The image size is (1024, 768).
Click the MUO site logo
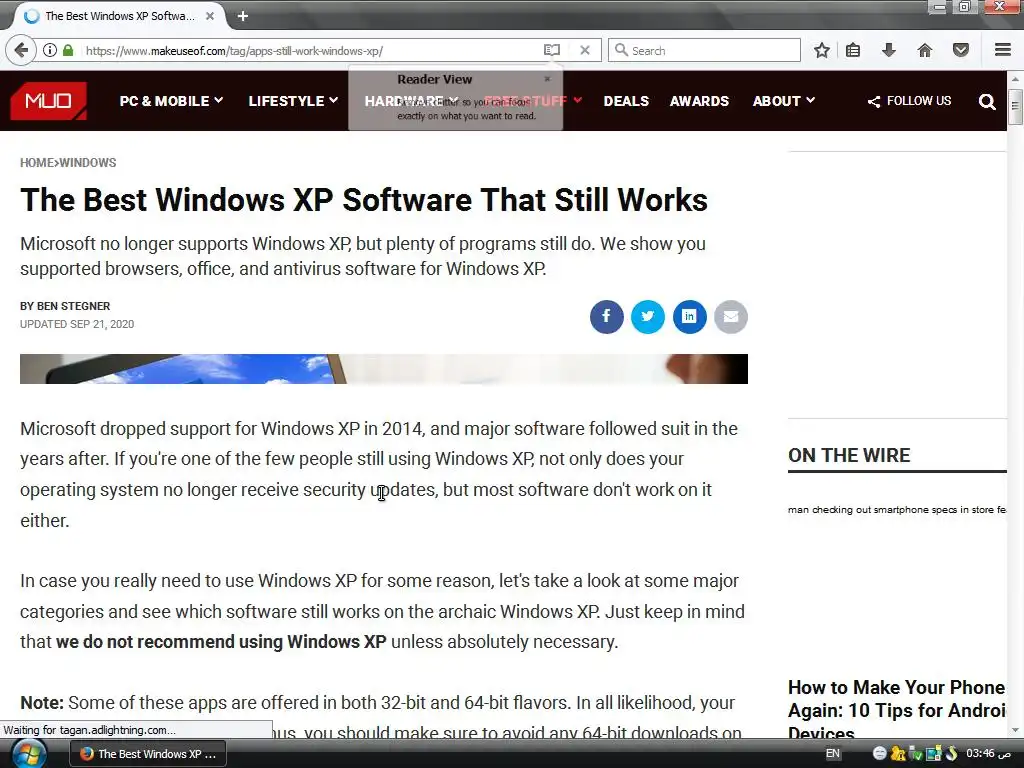(x=48, y=101)
